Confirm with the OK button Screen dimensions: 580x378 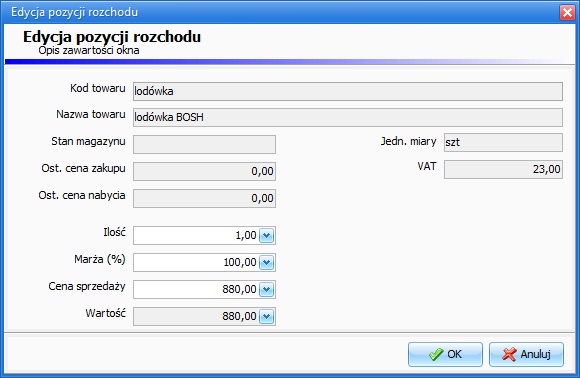(445, 354)
